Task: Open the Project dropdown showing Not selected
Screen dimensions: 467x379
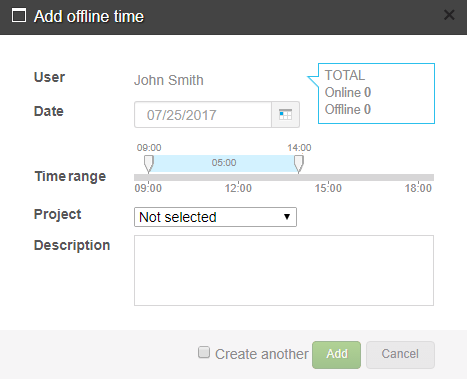Action: tap(215, 217)
